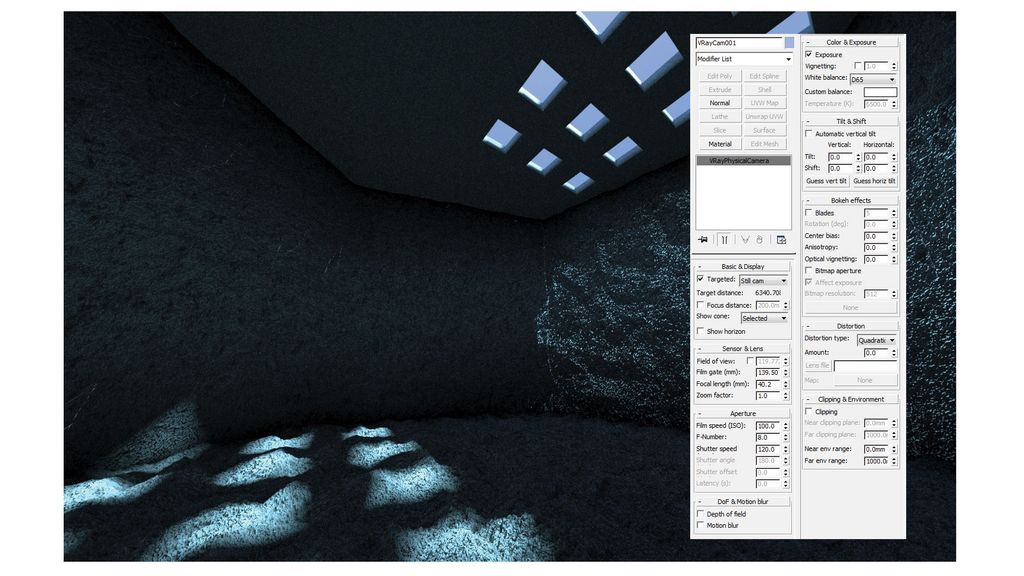The image size is (1024, 576).
Task: Collapse the Color & Exposure rollout
Action: click(806, 42)
